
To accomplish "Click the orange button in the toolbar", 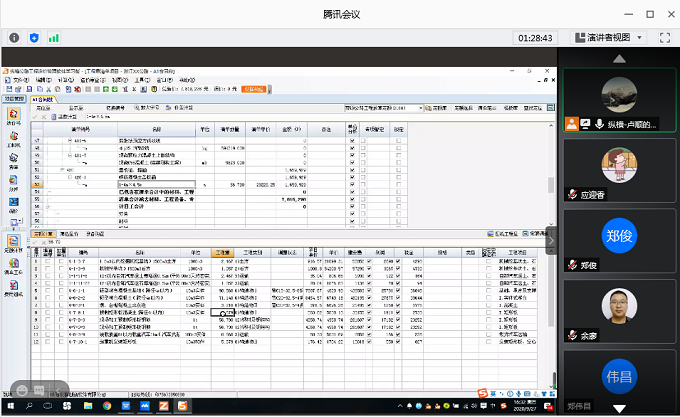I will [x=254, y=89].
